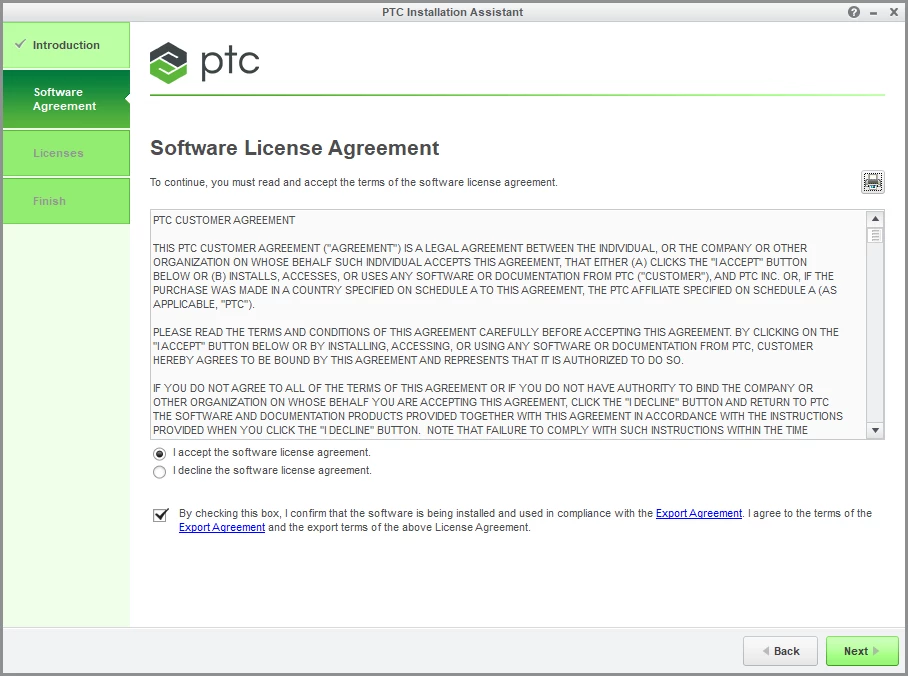Viewport: 908px width, 676px height.
Task: Click the 'PTC CUSTOMER AGREEMENT' heading text
Action: click(x=224, y=220)
